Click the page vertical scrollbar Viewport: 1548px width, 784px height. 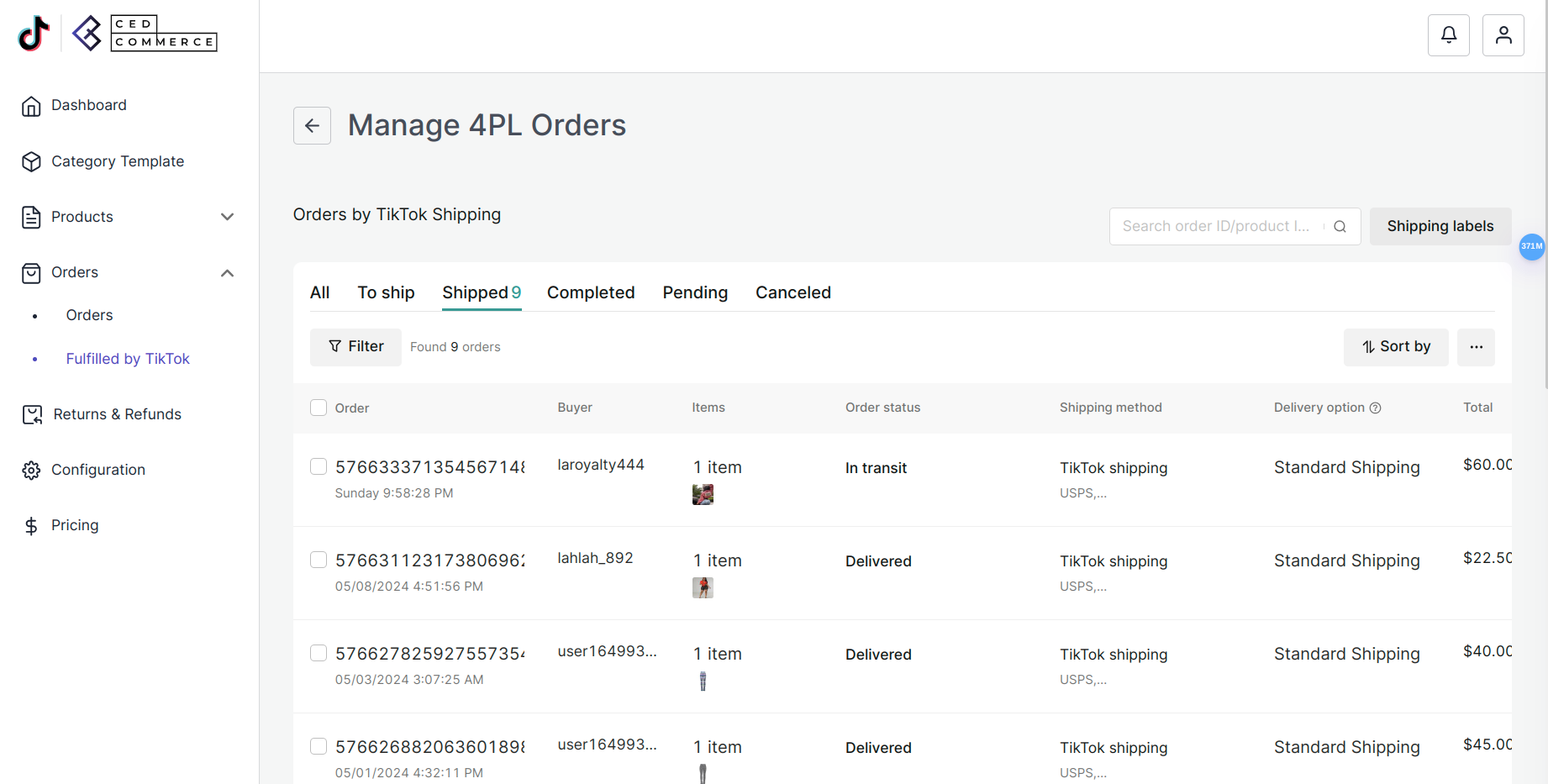click(1545, 193)
